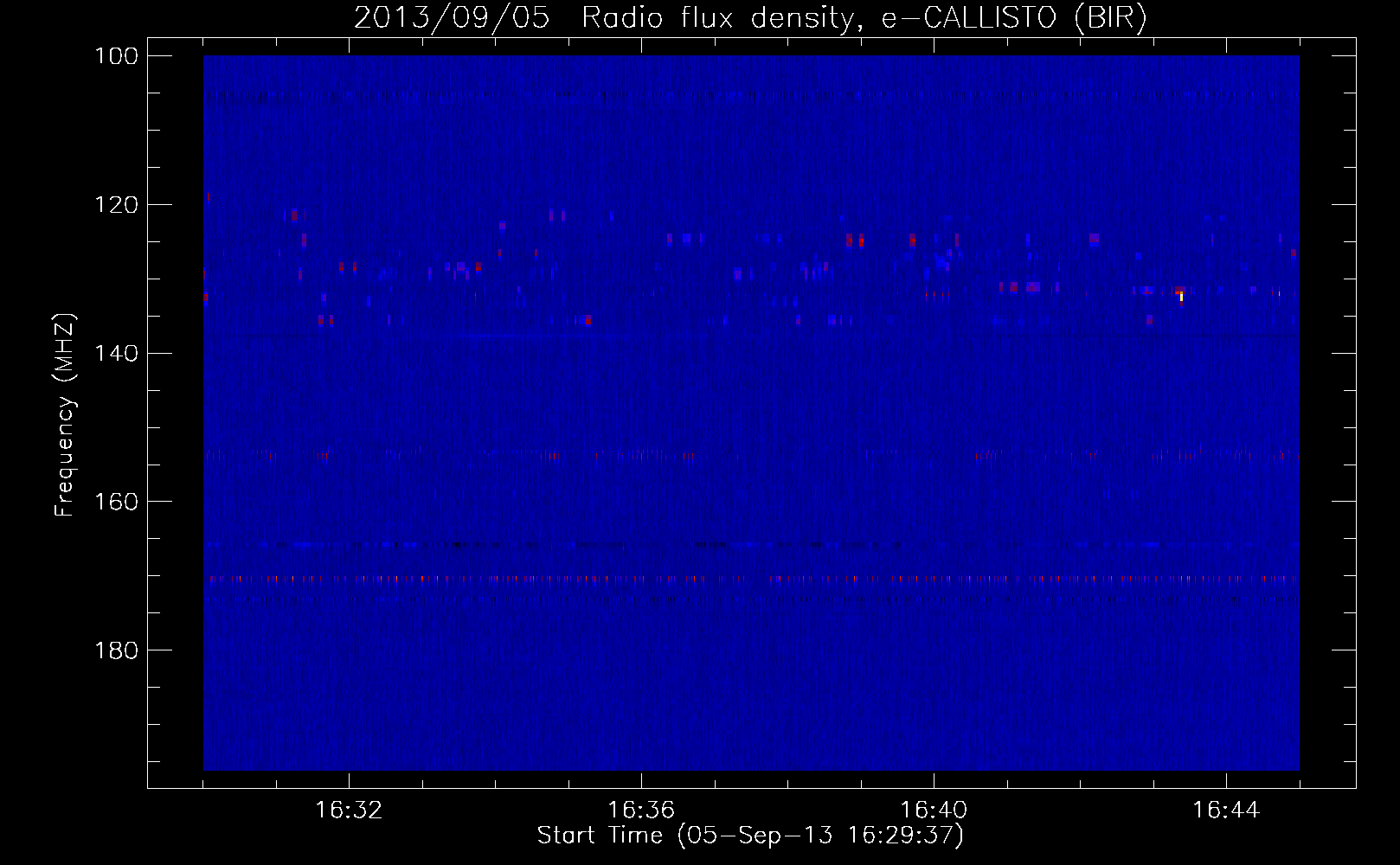Viewport: 1400px width, 865px height.
Task: Click the "Frequency (MHZ)" axis label
Action: 65,415
